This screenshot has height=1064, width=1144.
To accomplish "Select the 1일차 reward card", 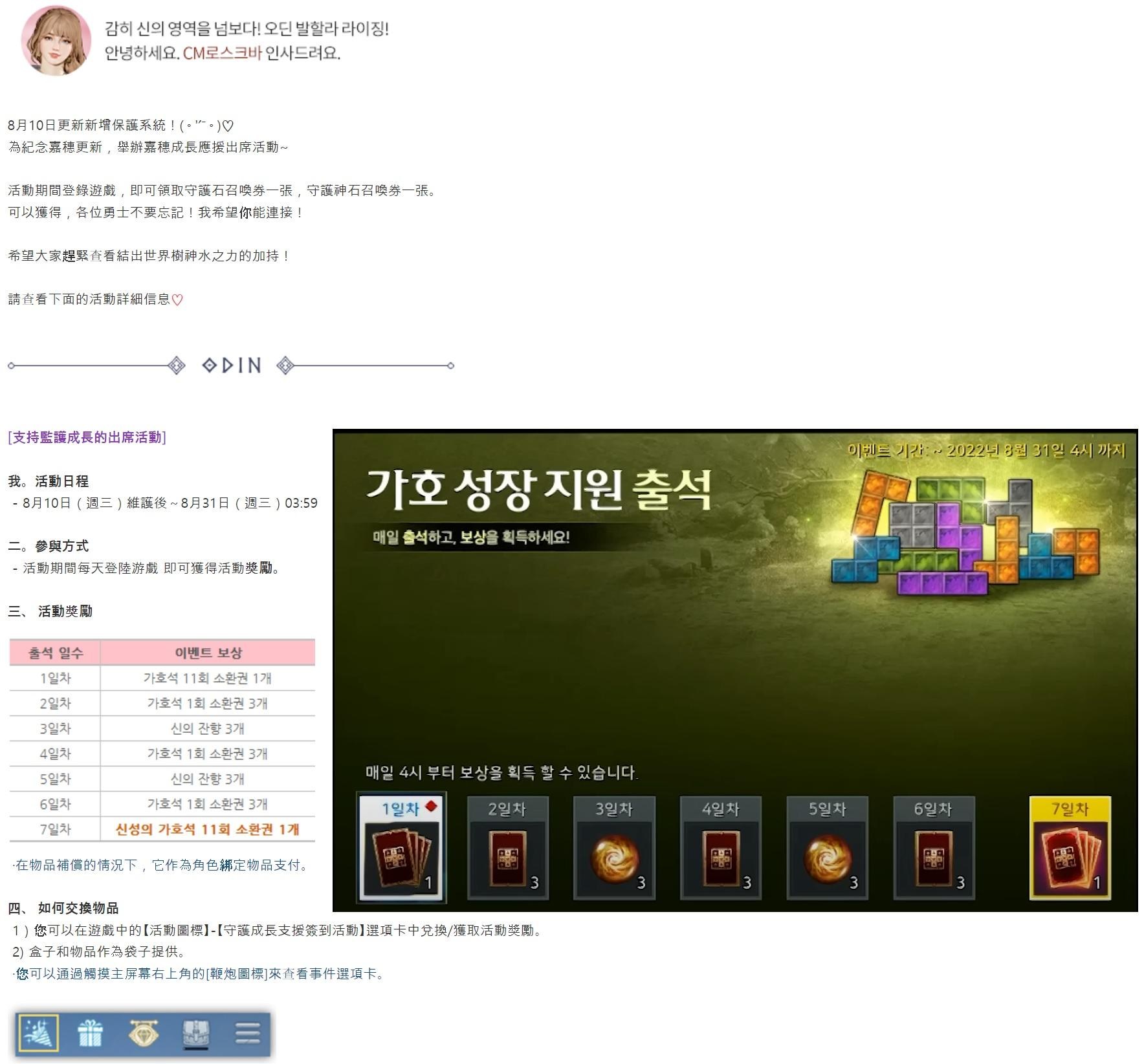I will click(x=402, y=847).
